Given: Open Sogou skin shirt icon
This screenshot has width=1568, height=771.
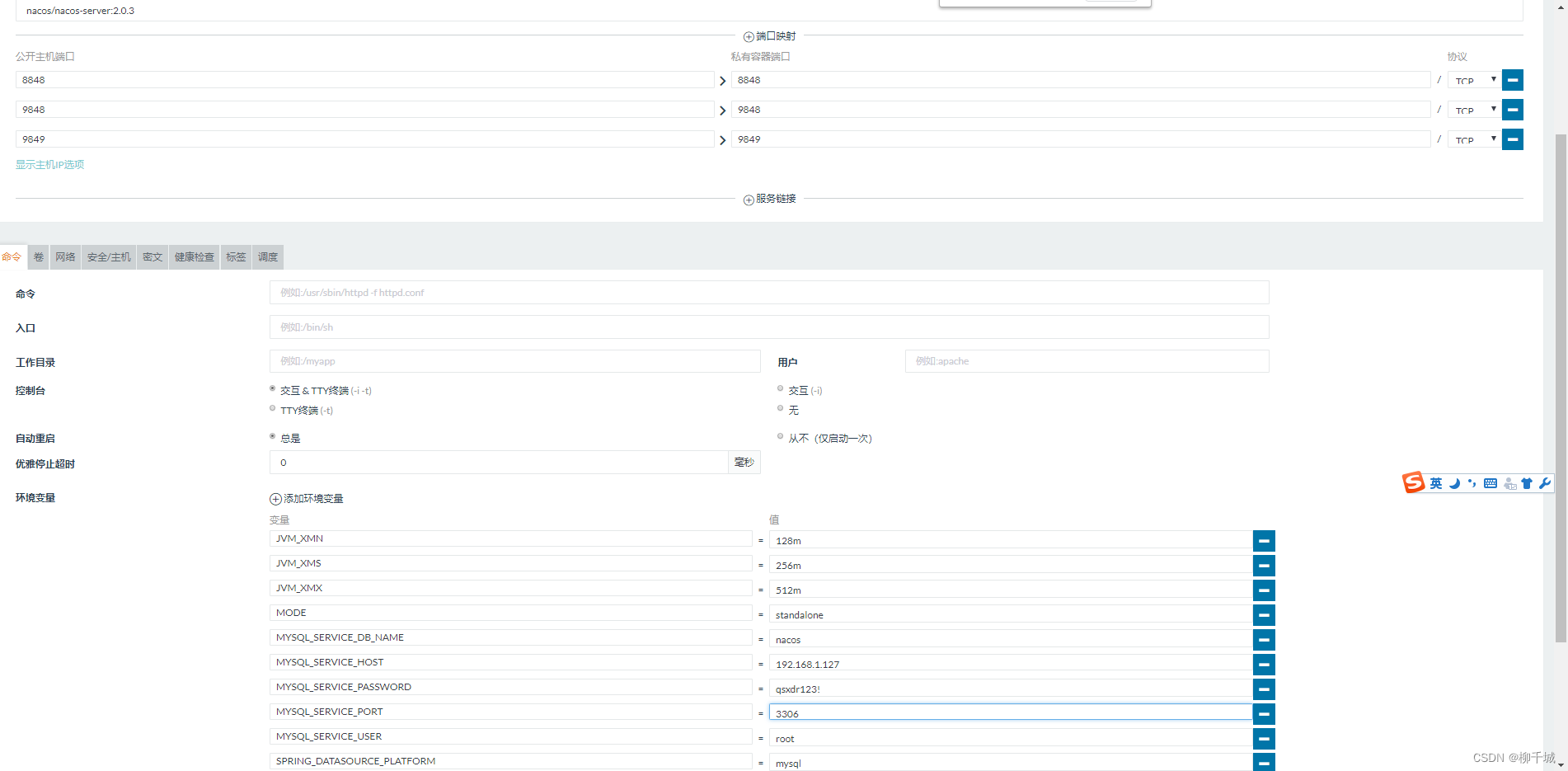Looking at the screenshot, I should tap(1527, 483).
